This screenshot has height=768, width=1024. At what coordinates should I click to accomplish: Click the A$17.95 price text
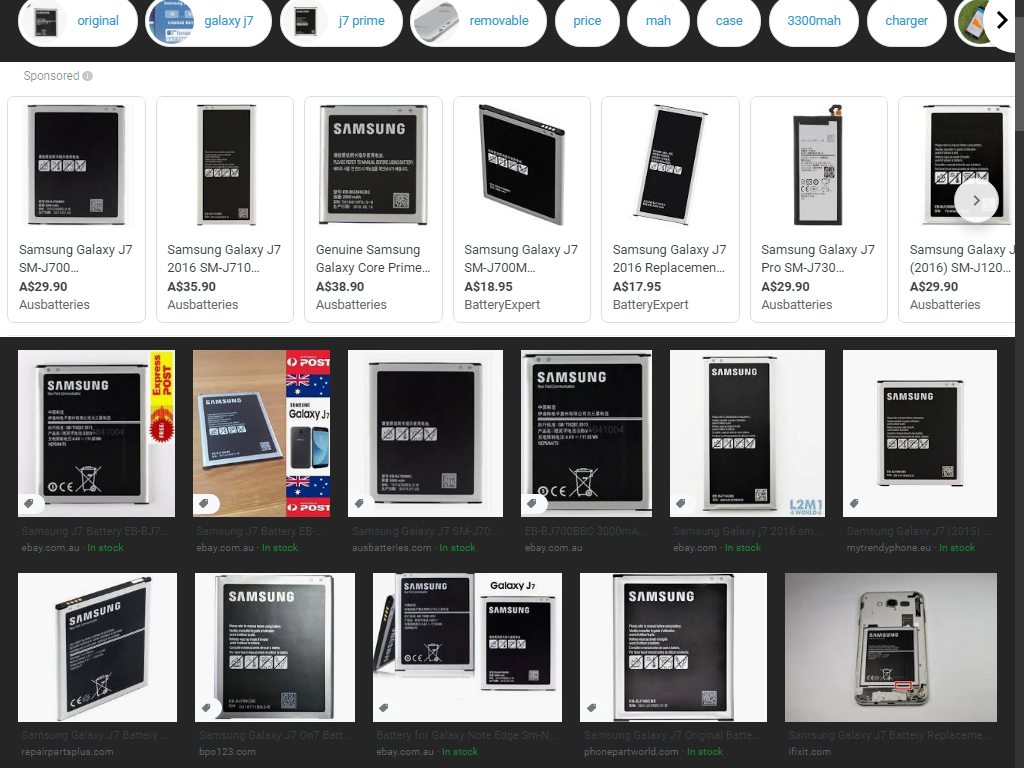coord(637,287)
